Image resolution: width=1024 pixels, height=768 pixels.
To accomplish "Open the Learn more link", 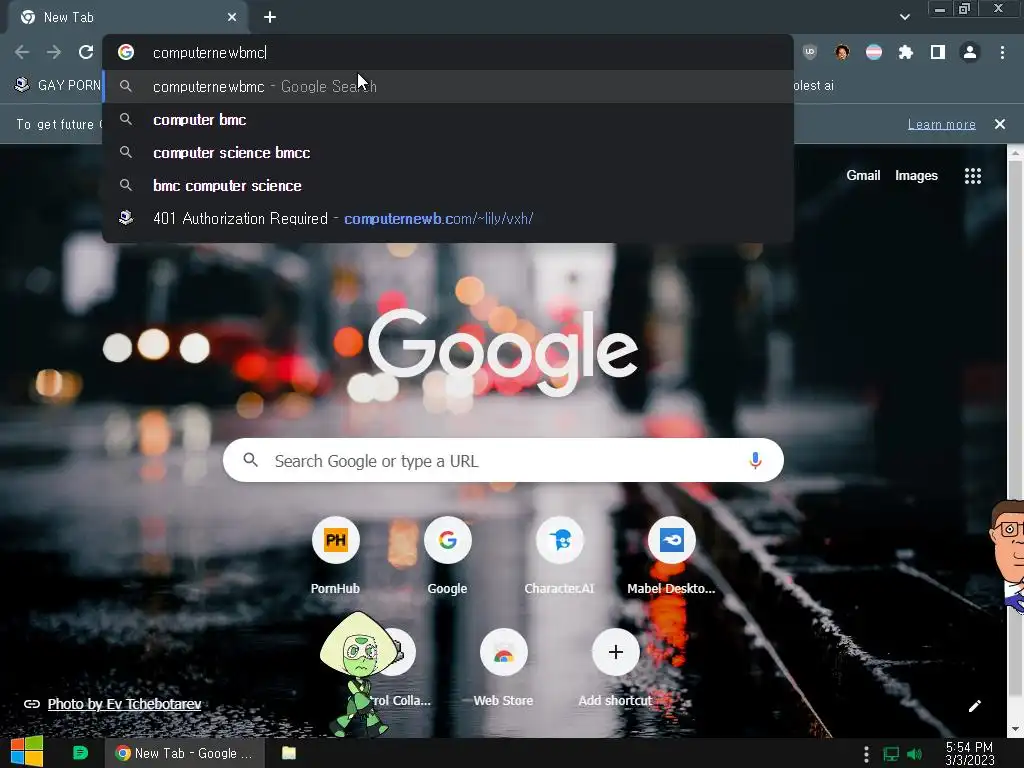I will [x=942, y=124].
